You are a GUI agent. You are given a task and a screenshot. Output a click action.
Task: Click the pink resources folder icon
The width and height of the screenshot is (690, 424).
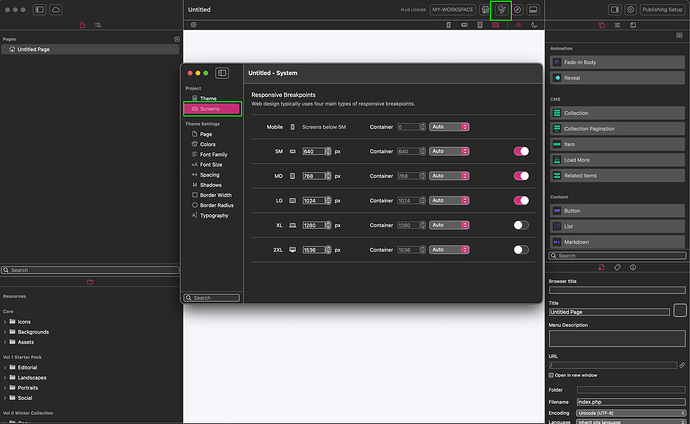pyautogui.click(x=90, y=282)
